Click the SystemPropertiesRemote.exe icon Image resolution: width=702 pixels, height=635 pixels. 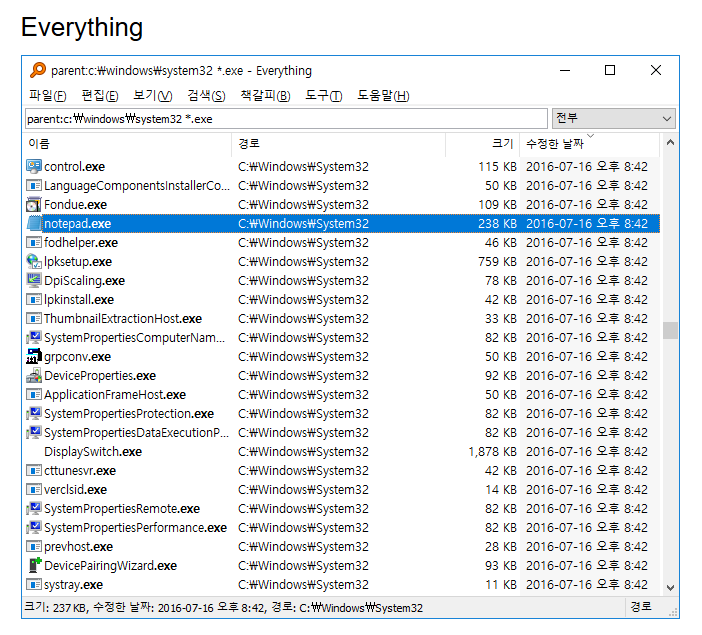(34, 509)
